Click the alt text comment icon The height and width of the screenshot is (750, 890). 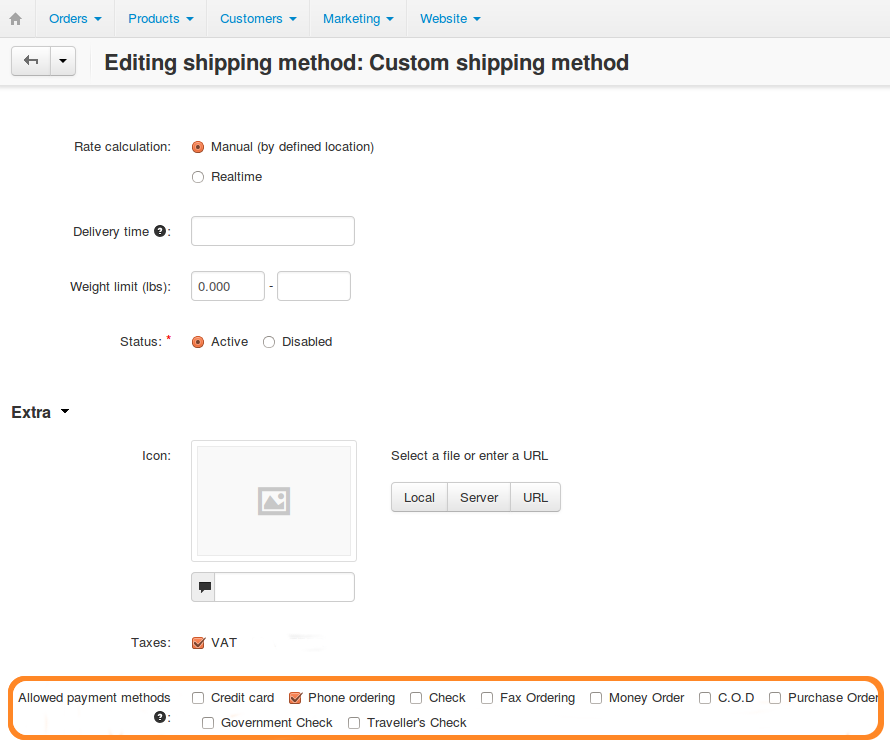click(204, 587)
